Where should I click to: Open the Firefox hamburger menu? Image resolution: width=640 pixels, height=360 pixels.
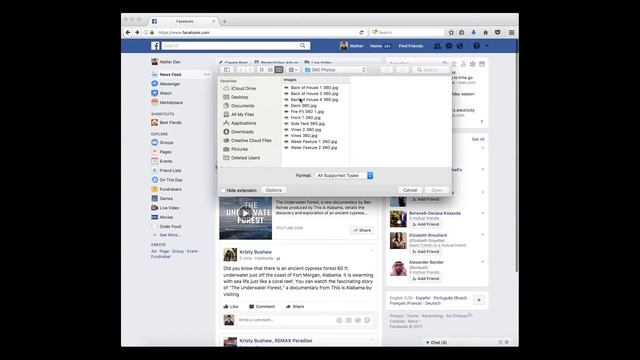pos(511,32)
